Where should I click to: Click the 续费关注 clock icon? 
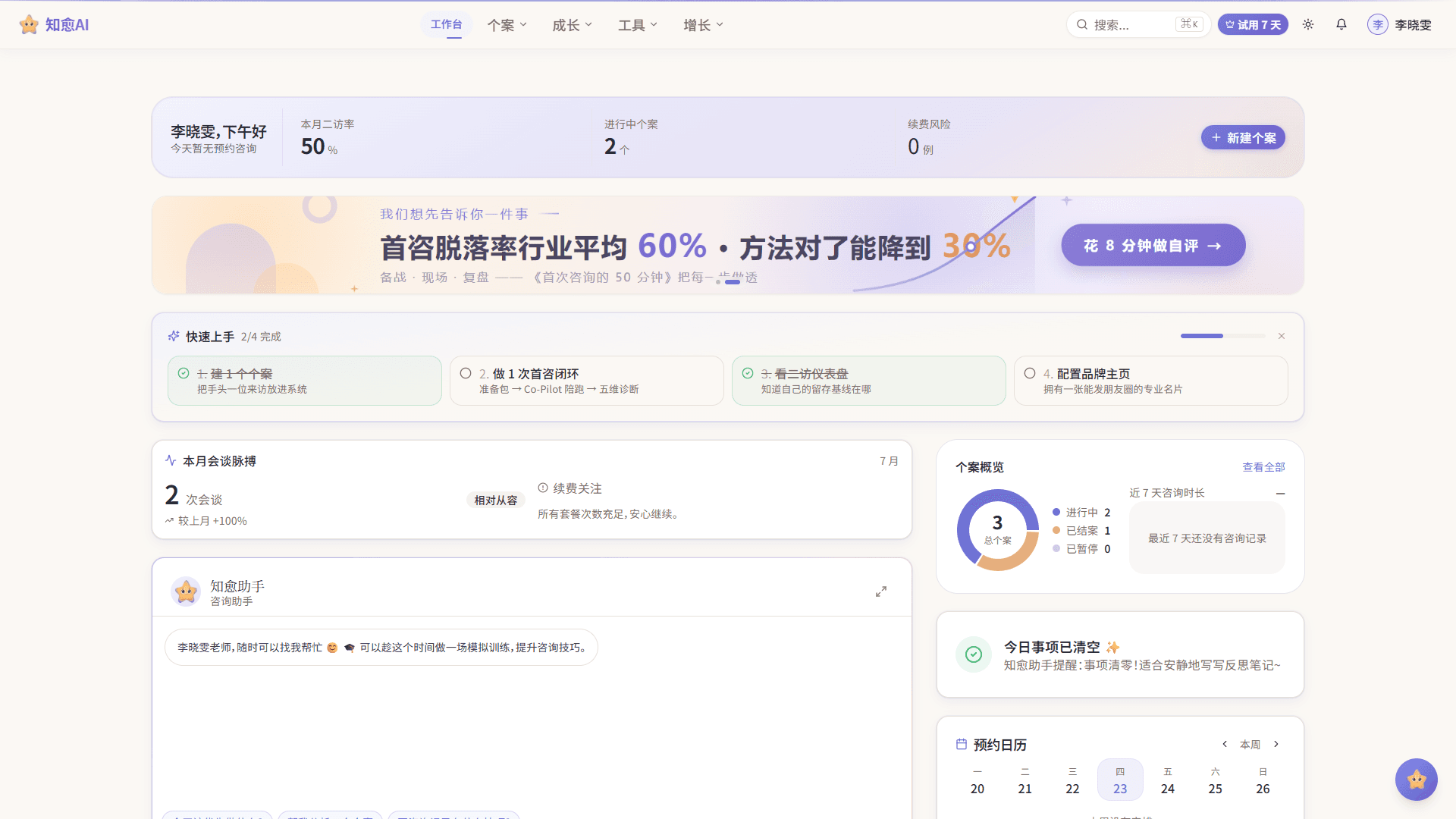[x=543, y=488]
